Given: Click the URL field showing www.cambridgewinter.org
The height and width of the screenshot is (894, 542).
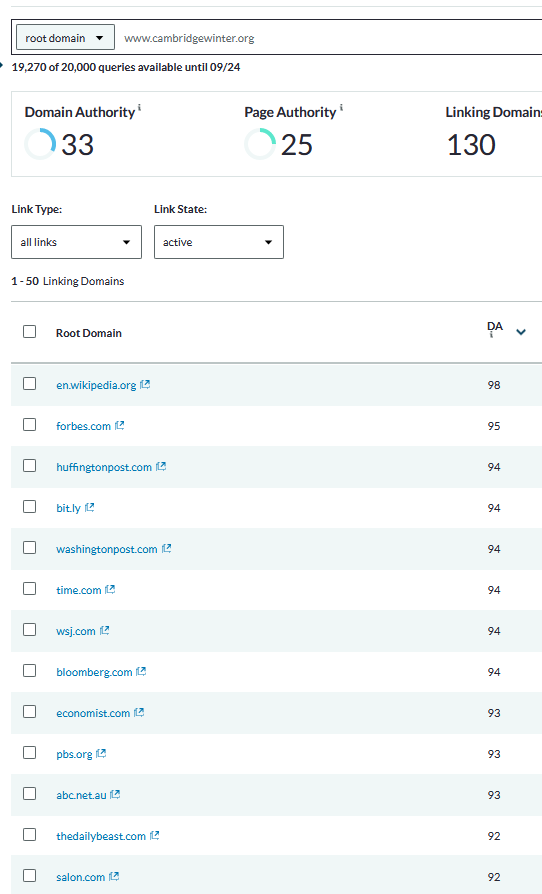Looking at the screenshot, I should point(331,38).
